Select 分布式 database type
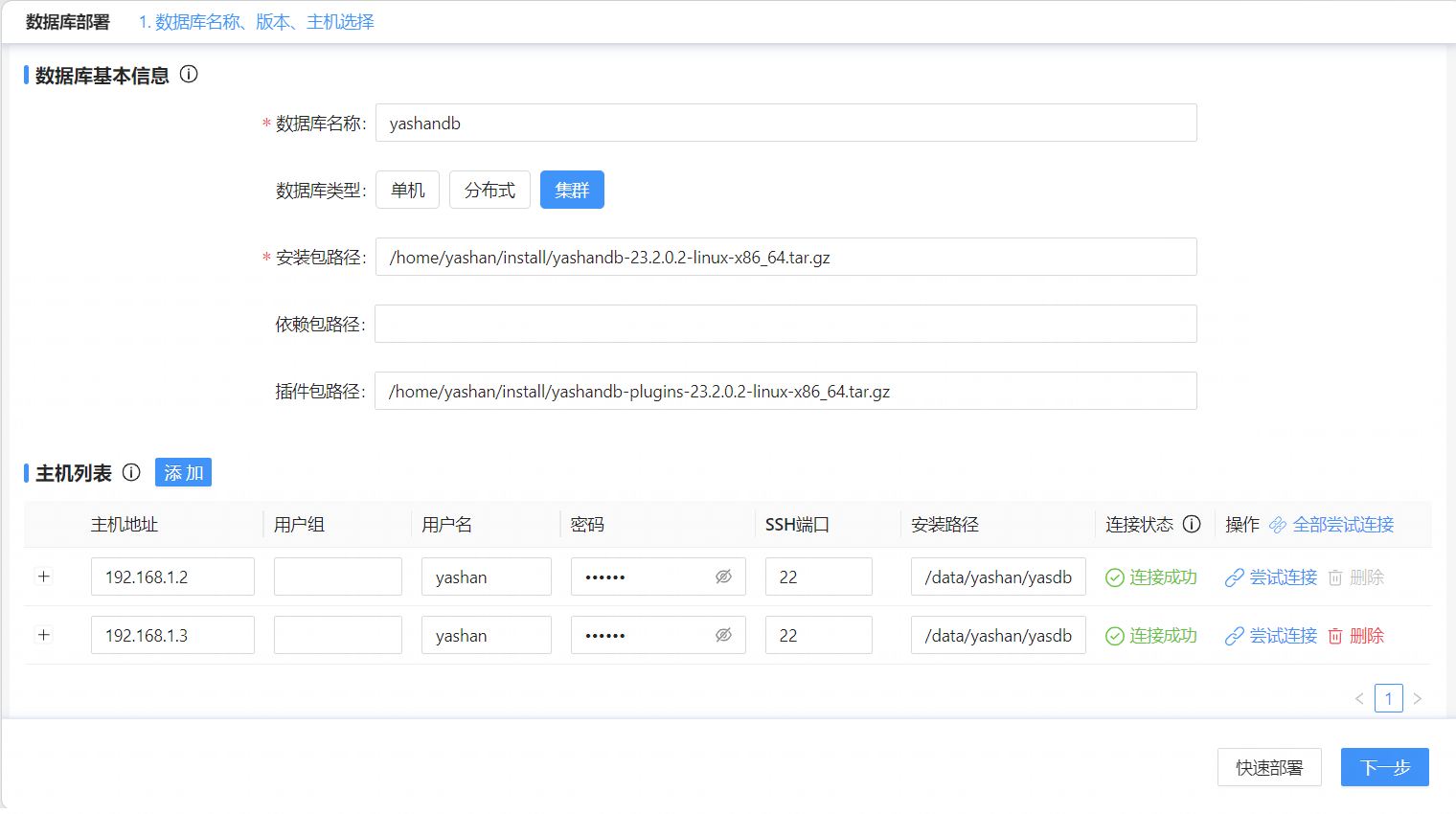 489,190
